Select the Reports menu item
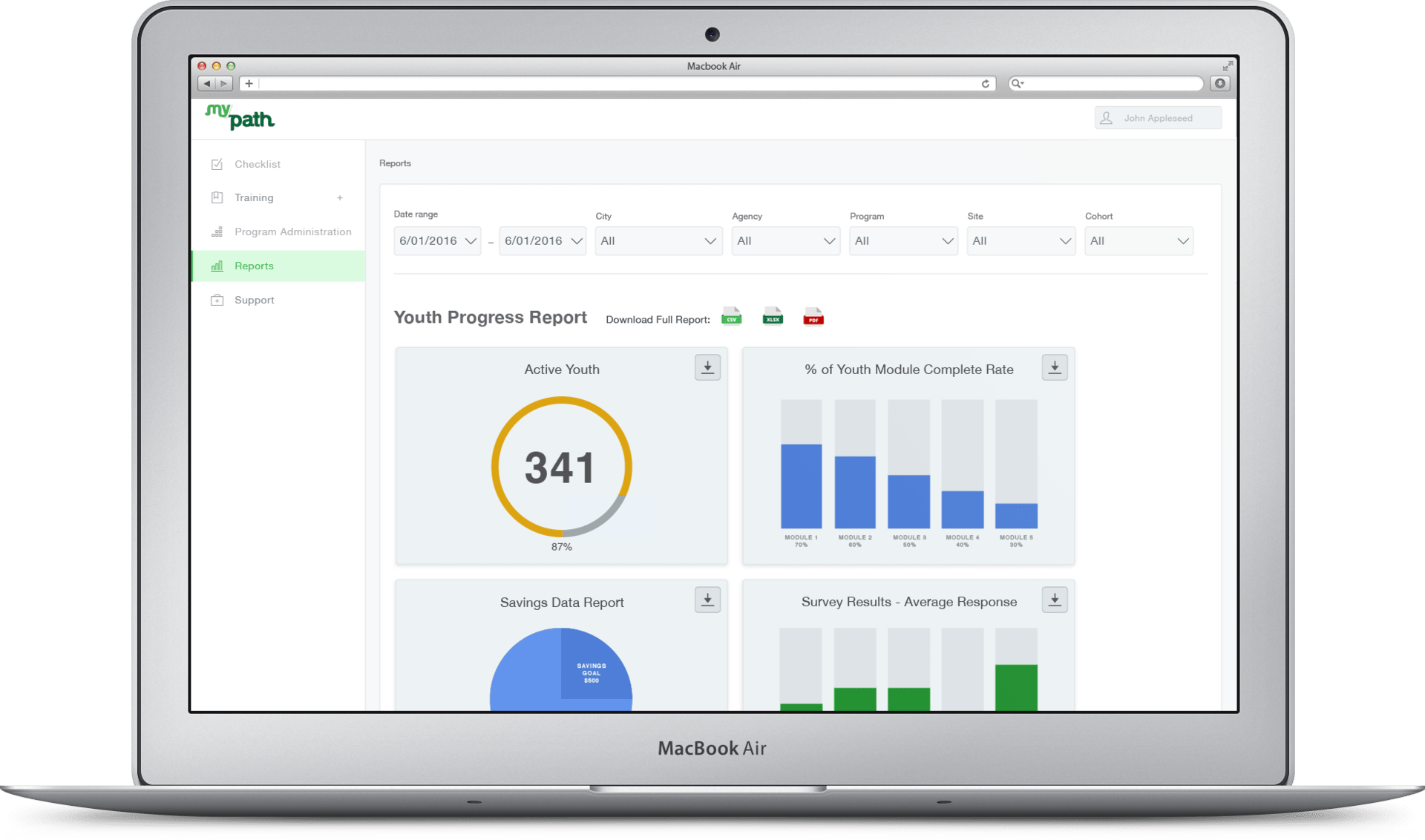This screenshot has width=1425, height=840. [252, 265]
